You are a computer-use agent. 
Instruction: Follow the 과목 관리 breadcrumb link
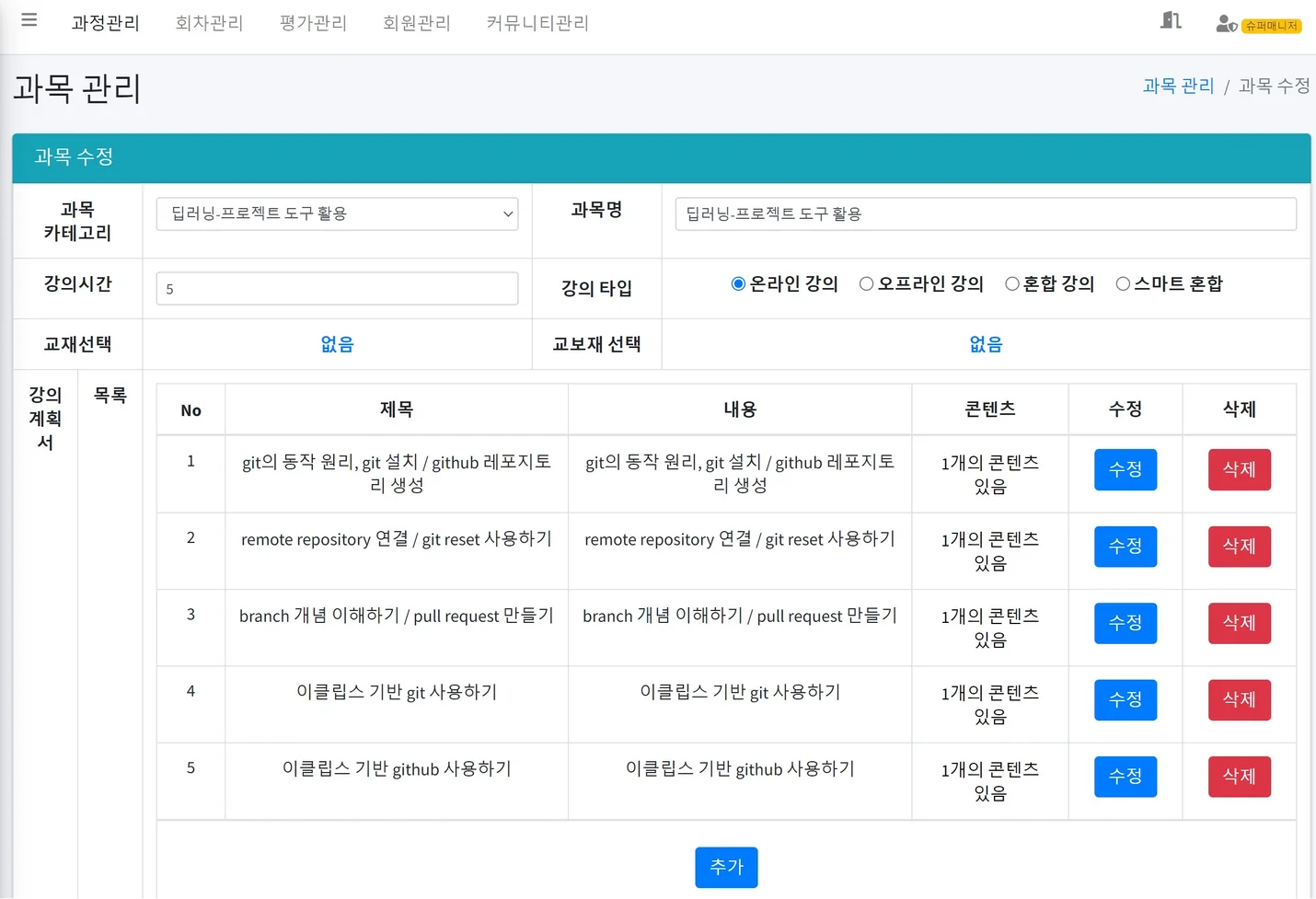pyautogui.click(x=1178, y=86)
